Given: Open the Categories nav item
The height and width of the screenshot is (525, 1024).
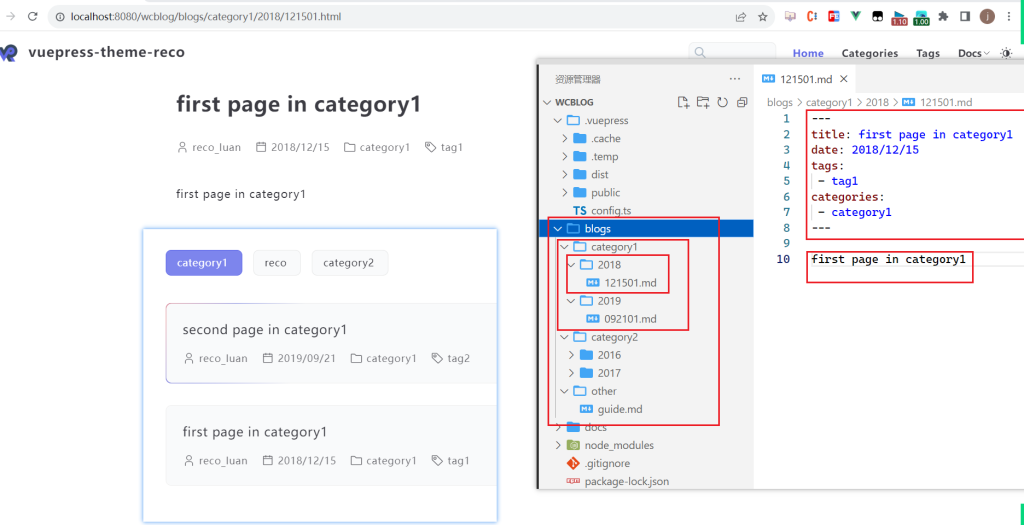Looking at the screenshot, I should (x=869, y=53).
